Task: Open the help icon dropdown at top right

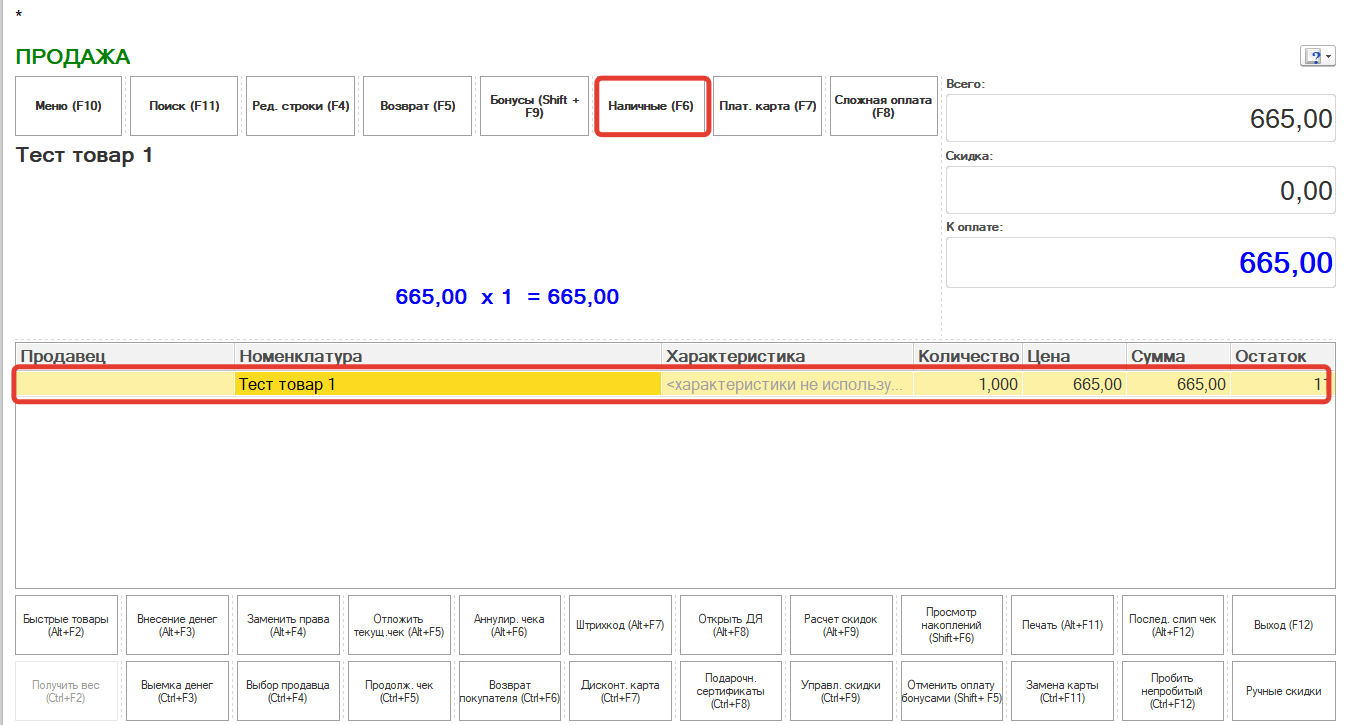Action: [1317, 57]
